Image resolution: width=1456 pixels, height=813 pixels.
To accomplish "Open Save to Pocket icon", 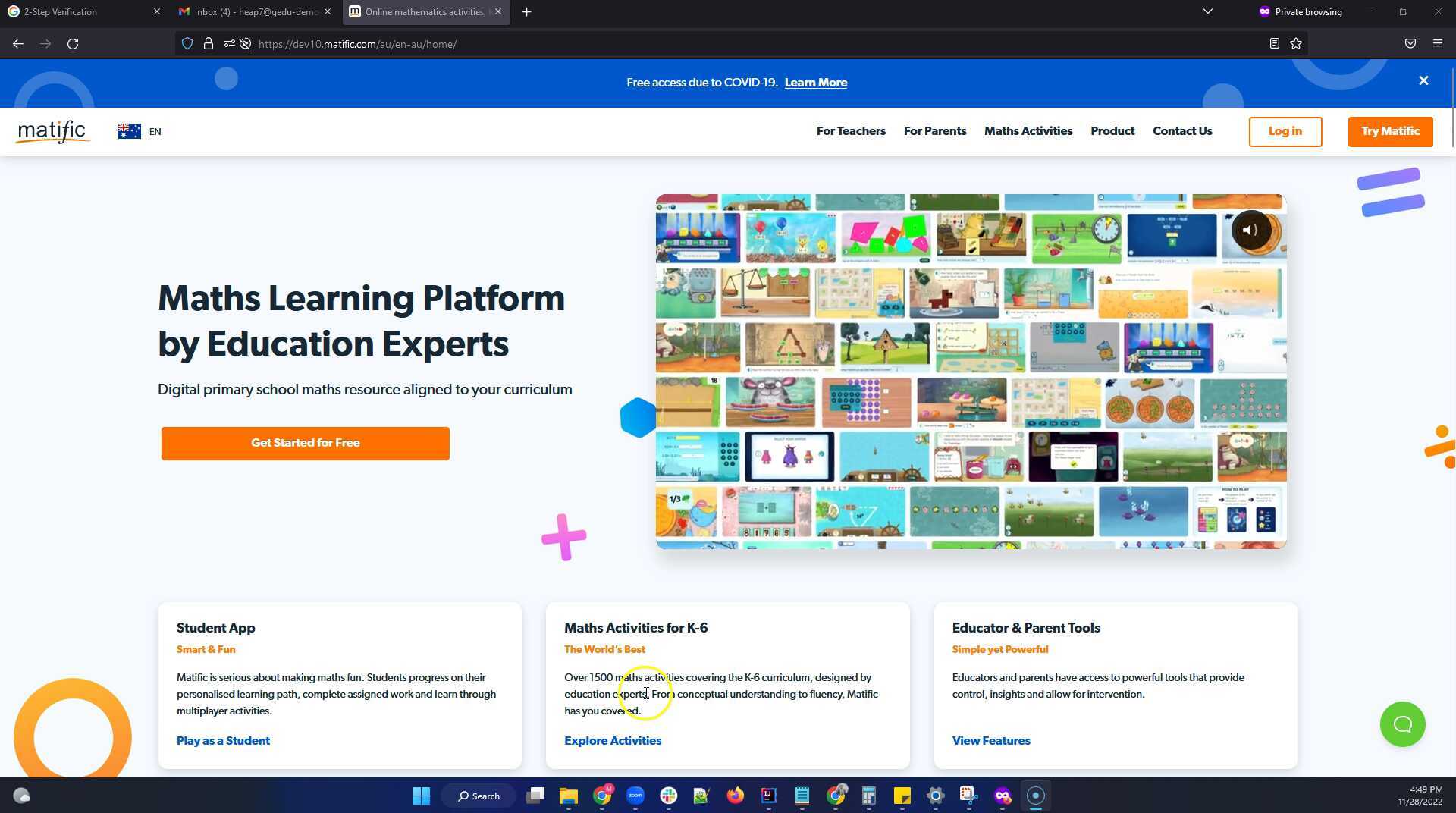I will (1410, 44).
